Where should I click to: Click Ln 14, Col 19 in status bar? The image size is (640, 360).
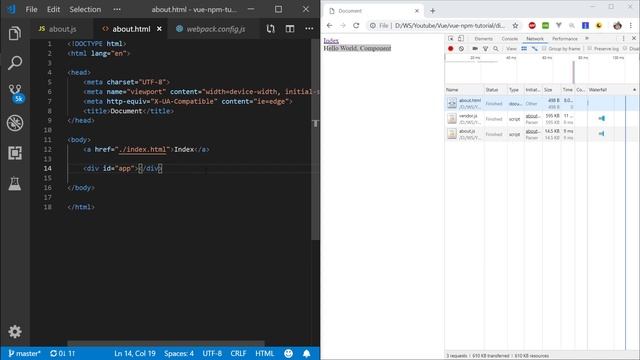click(x=135, y=353)
